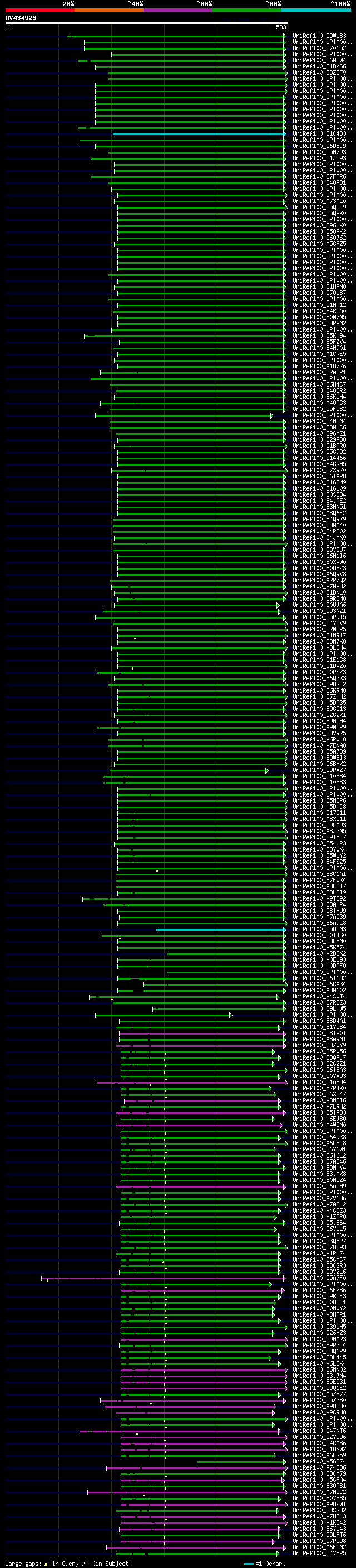Open hit UniRef100_C1A8U4

(x=319, y=1082)
